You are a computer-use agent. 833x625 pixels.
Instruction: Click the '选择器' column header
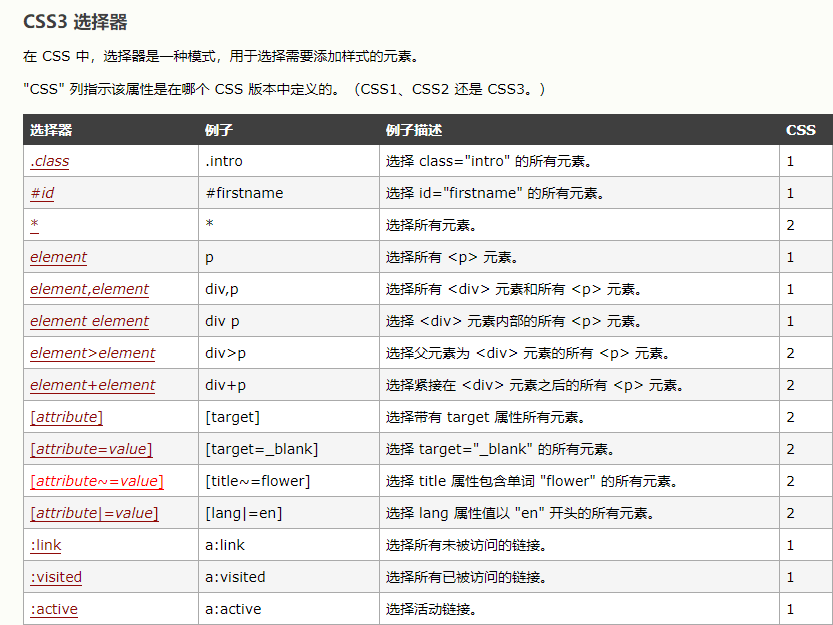point(51,130)
